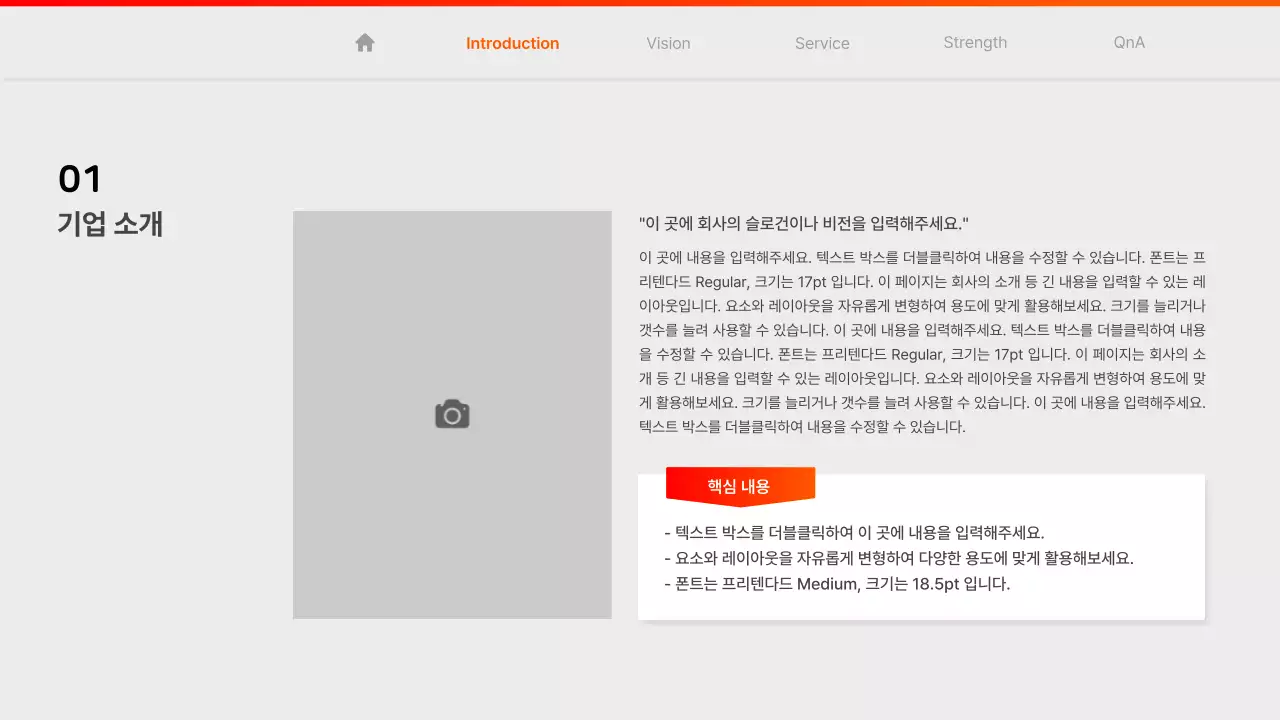Click the home symbol left of Introduction
This screenshot has height=720, width=1280.
[364, 42]
